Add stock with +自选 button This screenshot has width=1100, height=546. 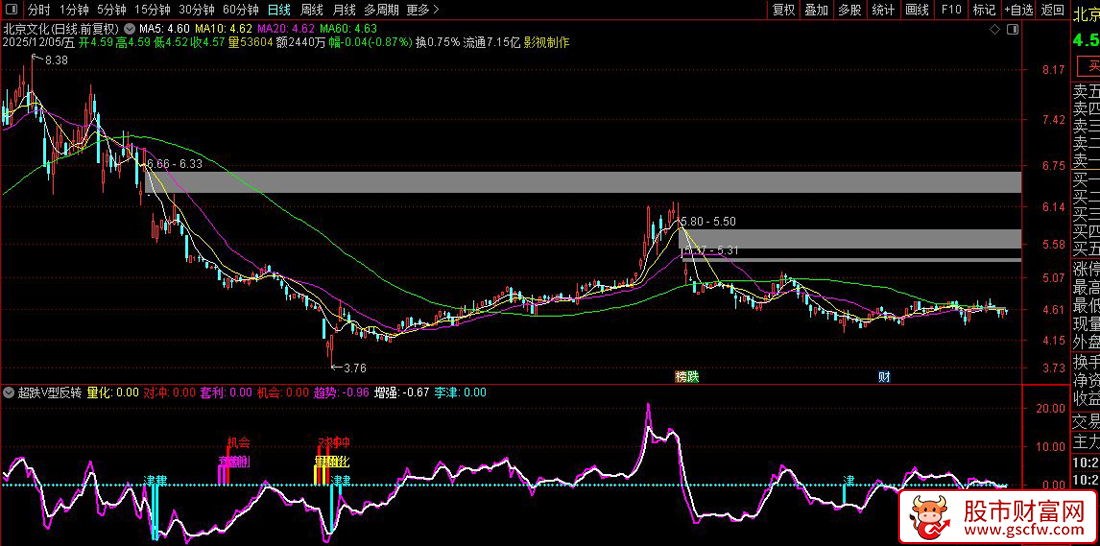tap(1018, 10)
